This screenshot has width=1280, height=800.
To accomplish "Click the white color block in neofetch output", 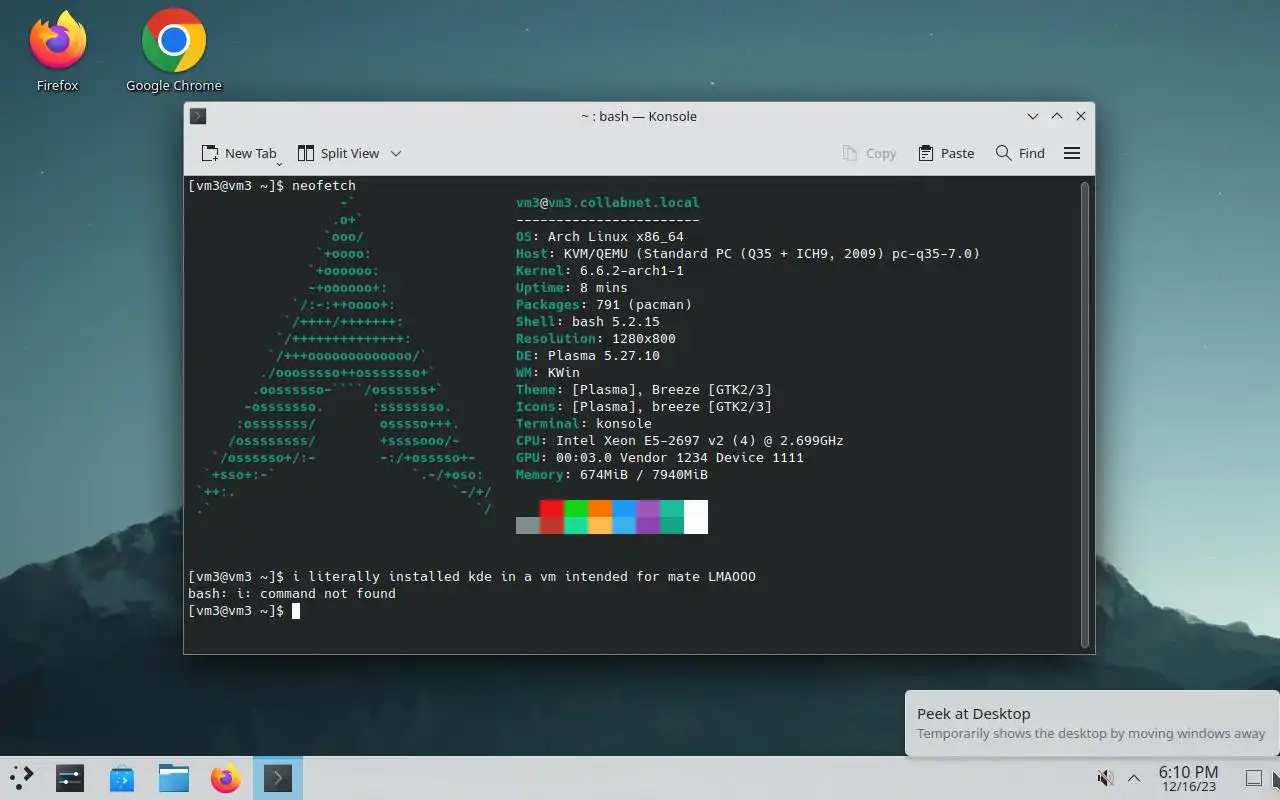I will (696, 517).
